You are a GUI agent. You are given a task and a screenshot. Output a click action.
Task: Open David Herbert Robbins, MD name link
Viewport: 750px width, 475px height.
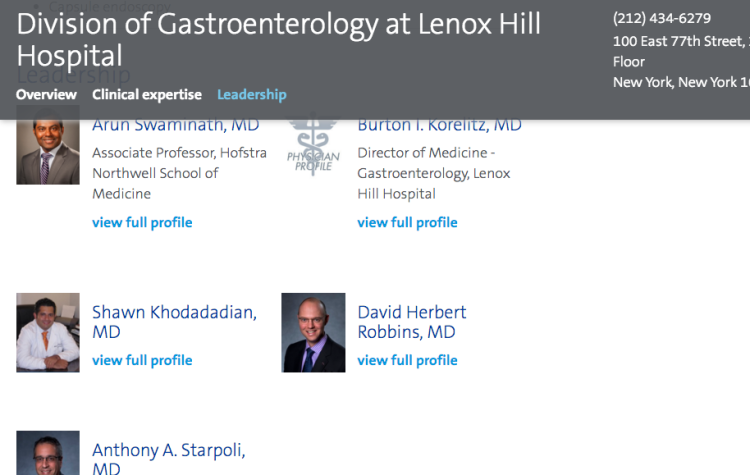click(411, 321)
